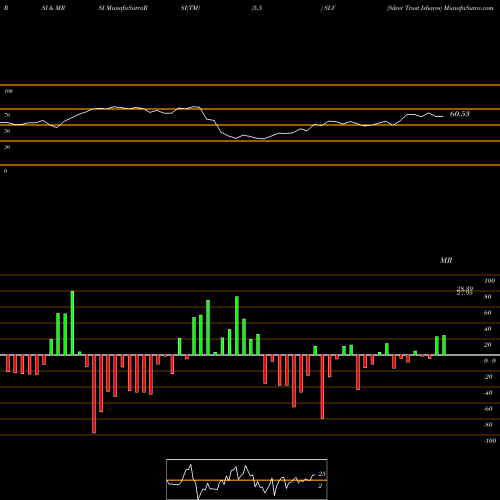Click the 'SI(TM)' header text
The image size is (500, 500).
click(190, 8)
